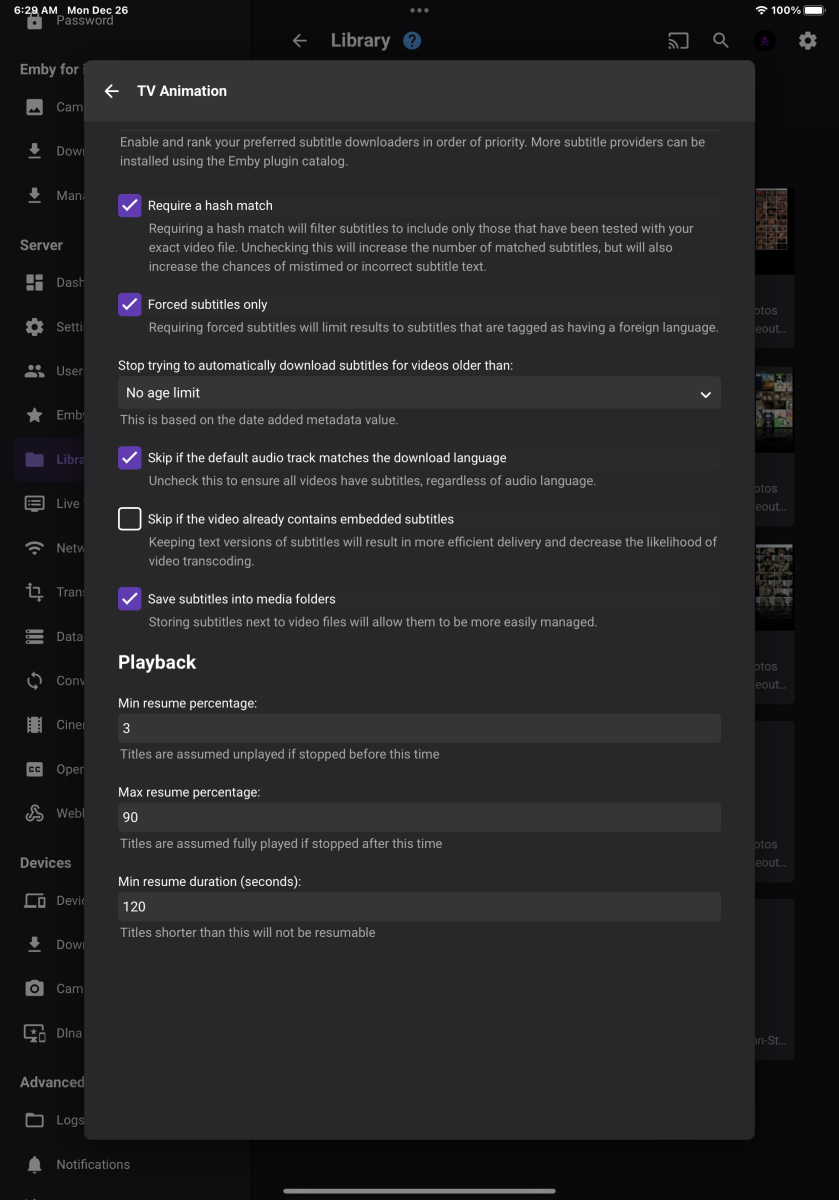839x1200 pixels.
Task: Click the Max resume percentage field
Action: click(x=419, y=817)
